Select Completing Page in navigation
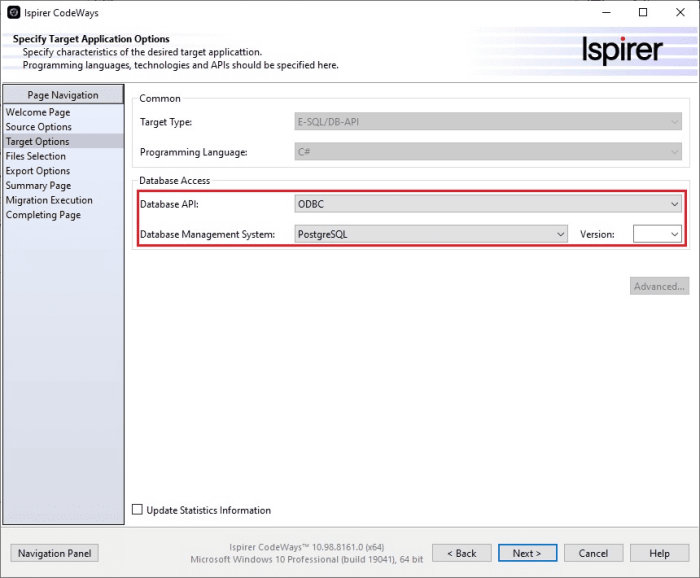700x578 pixels. [x=43, y=215]
